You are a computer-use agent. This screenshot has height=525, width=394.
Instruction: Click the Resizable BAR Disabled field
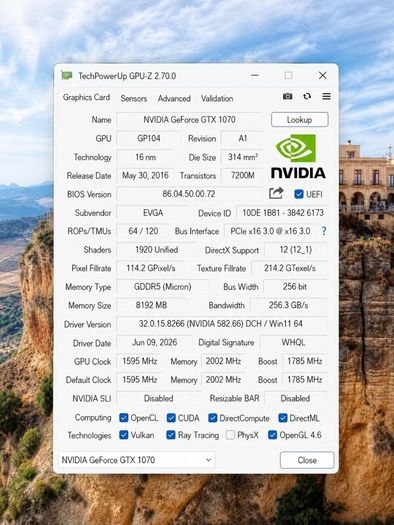coord(295,398)
